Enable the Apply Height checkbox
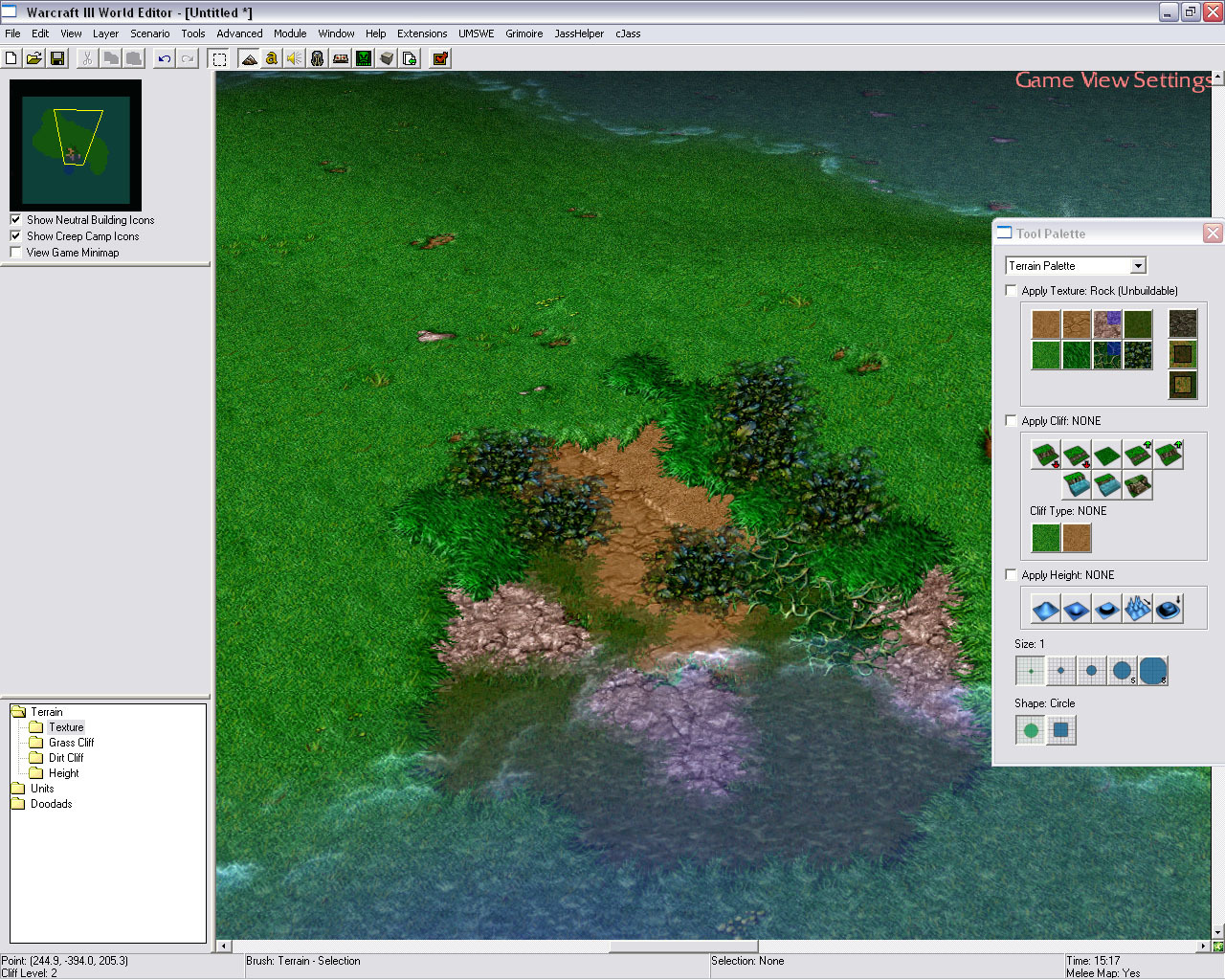 (x=1012, y=574)
